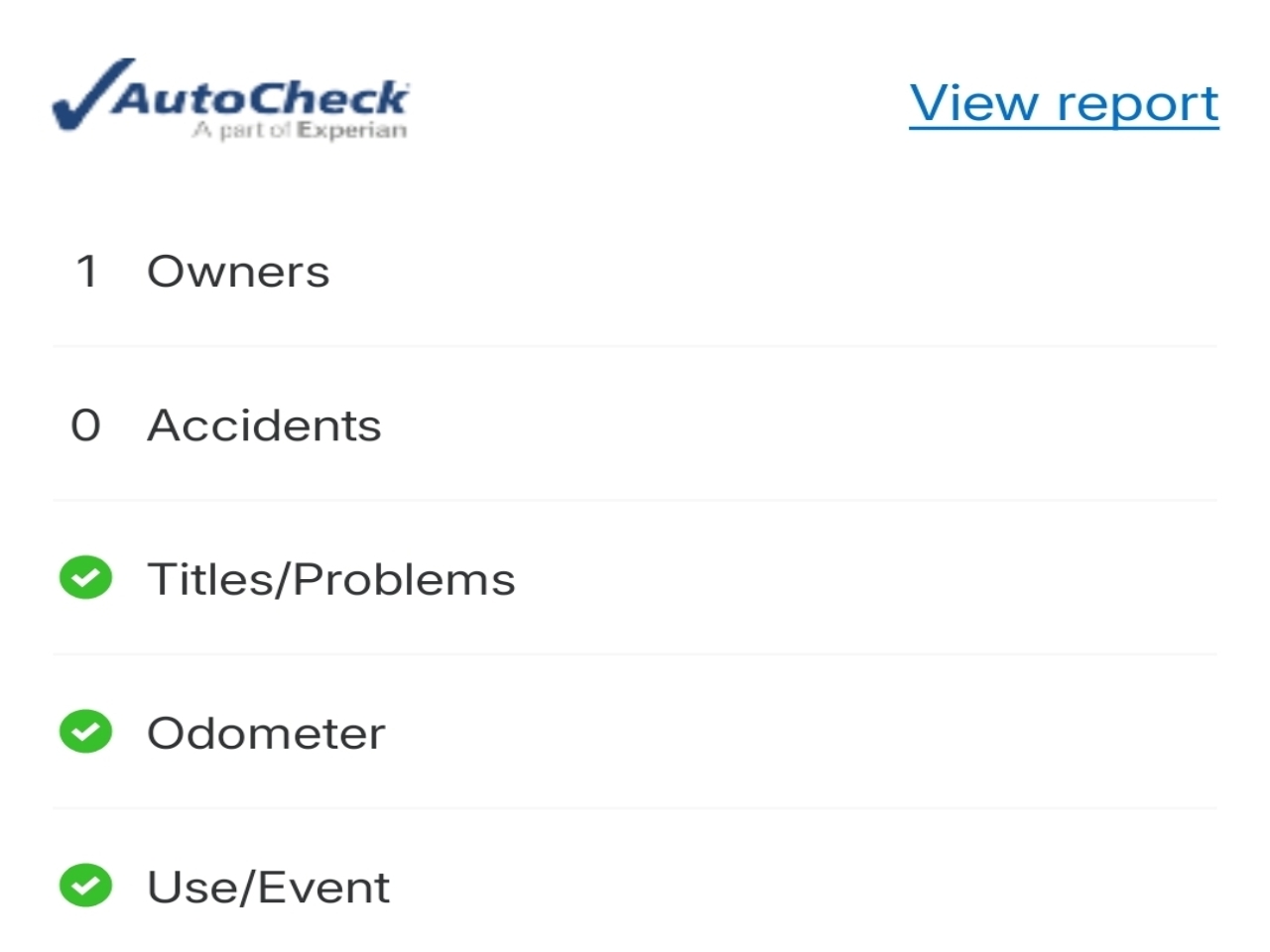Image resolution: width=1270 pixels, height=952 pixels.
Task: Open the View report link
Action: [1064, 103]
